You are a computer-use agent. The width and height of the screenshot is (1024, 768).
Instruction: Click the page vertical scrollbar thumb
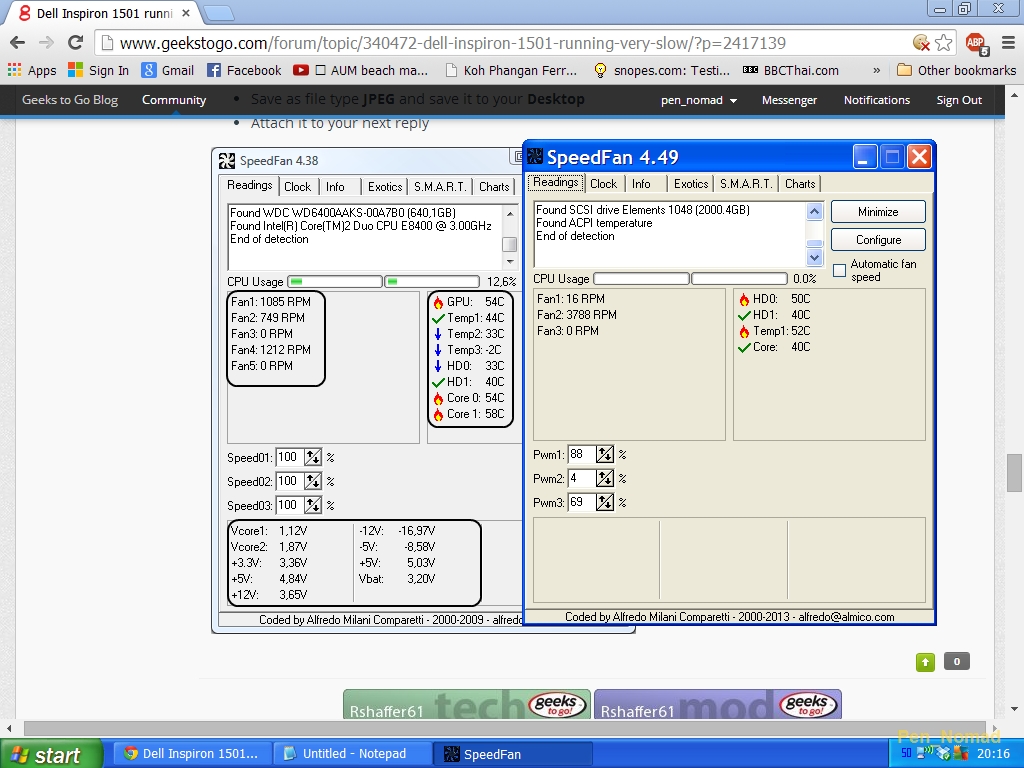(x=1014, y=473)
